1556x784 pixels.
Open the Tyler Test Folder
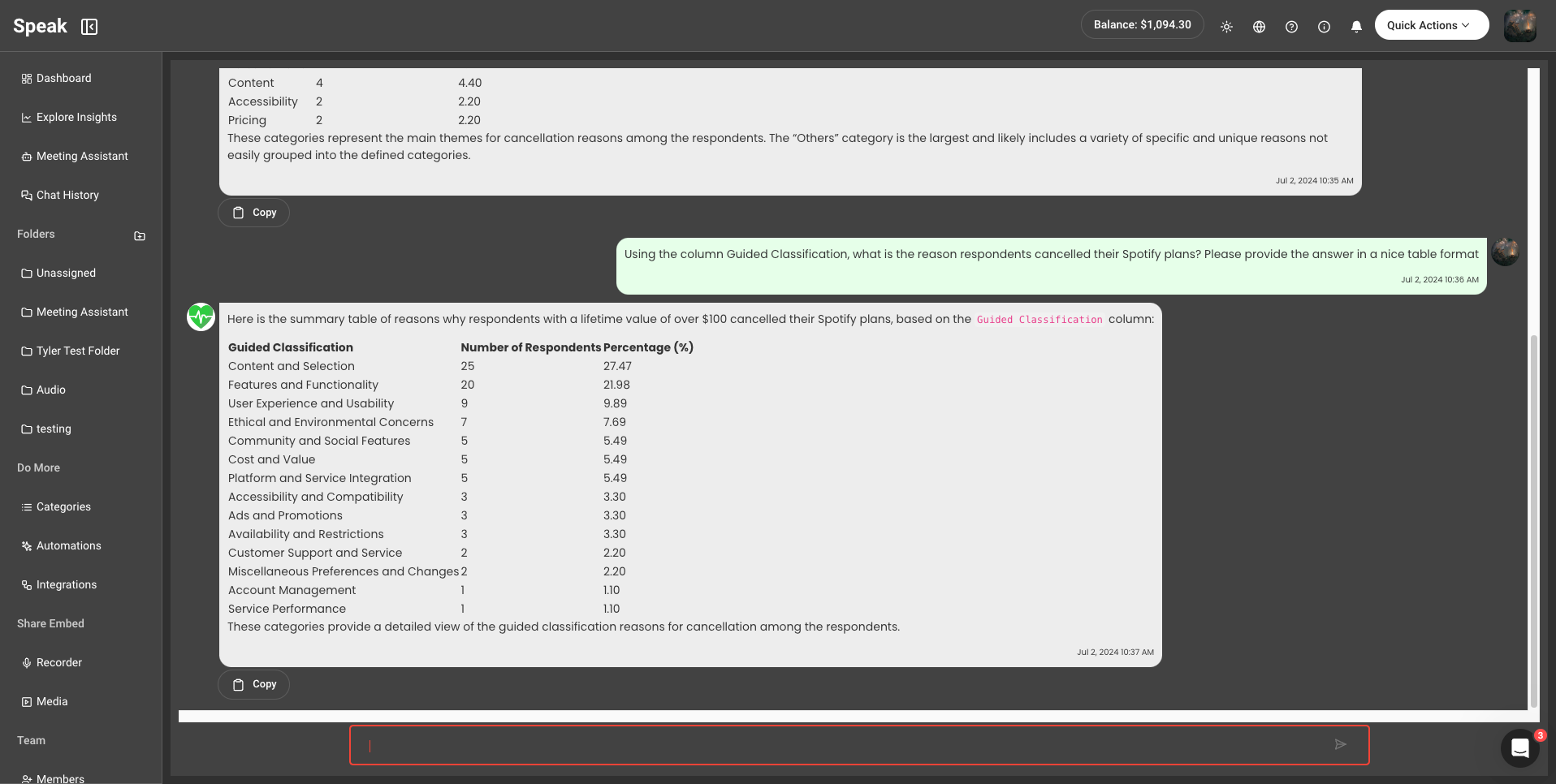pos(77,351)
